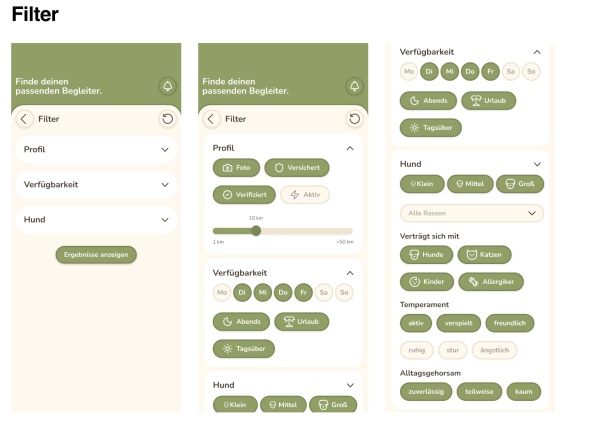The width and height of the screenshot is (600, 428).
Task: Choose zuverlässig under Alltagsgehorsam
Action: pos(427,392)
